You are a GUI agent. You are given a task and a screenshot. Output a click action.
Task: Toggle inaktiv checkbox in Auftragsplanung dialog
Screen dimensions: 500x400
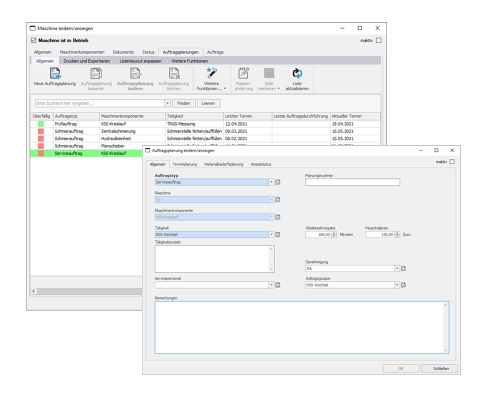[452, 162]
